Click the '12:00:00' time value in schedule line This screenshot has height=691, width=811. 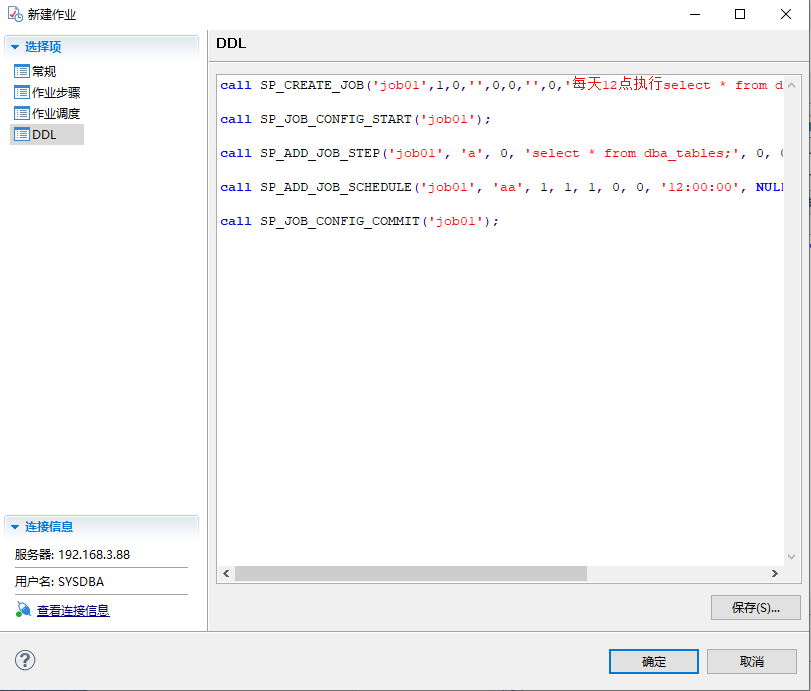pos(700,187)
